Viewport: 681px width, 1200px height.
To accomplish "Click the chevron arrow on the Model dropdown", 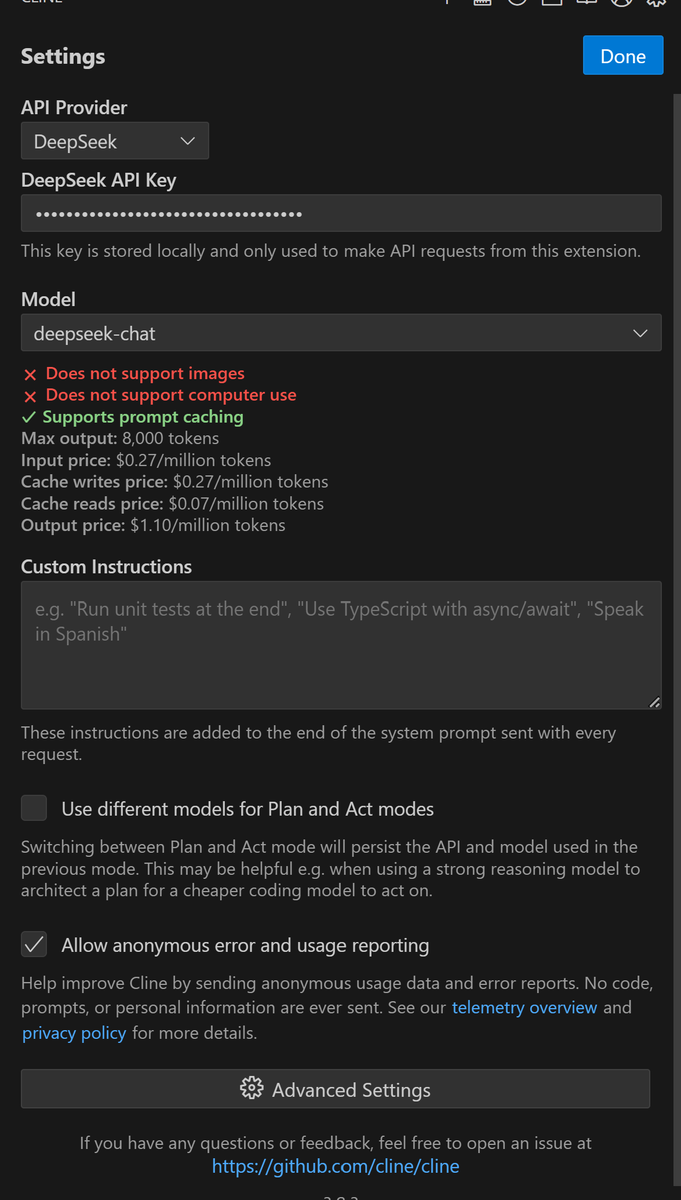I will click(640, 333).
